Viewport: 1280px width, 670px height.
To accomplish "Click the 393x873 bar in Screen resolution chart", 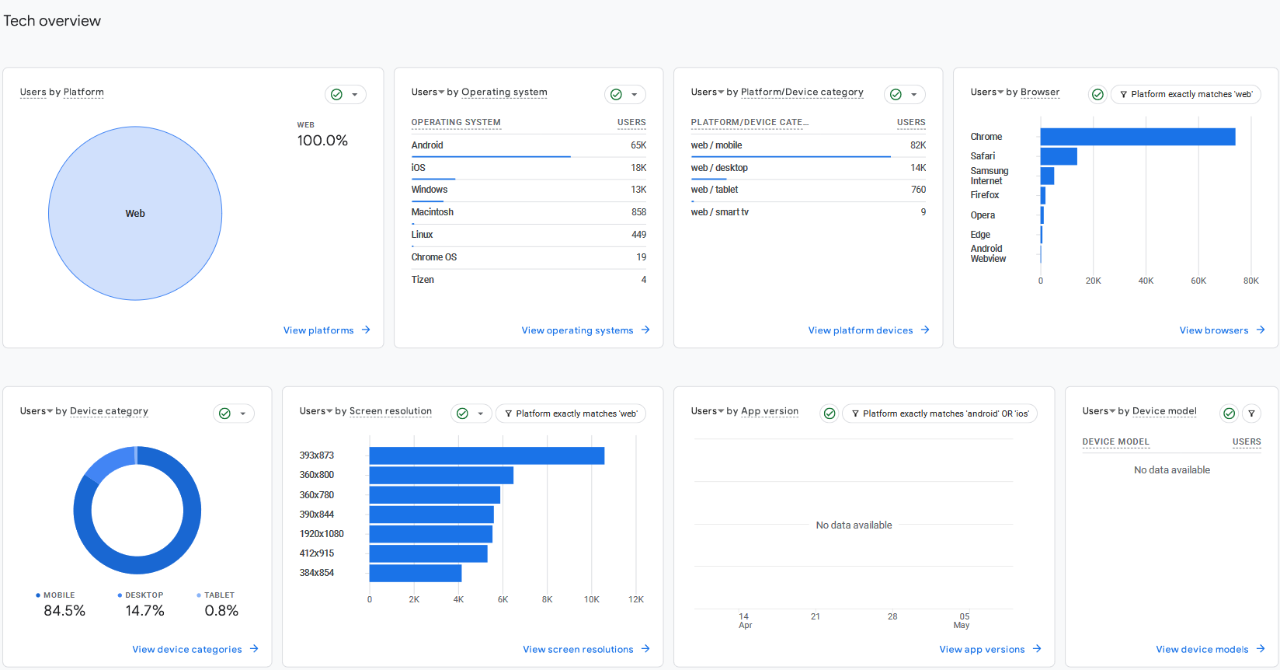I will (486, 456).
